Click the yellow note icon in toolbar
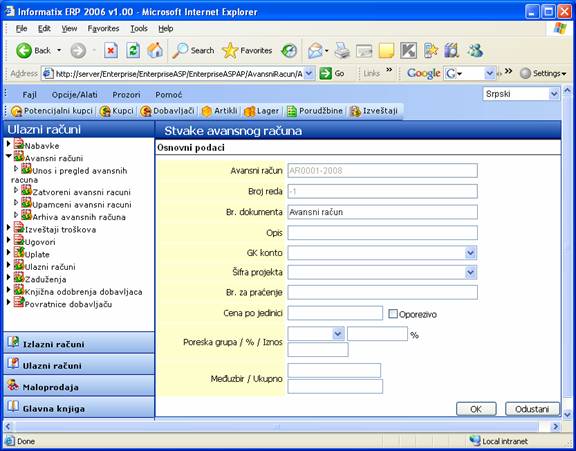576x451 pixels. 386,51
